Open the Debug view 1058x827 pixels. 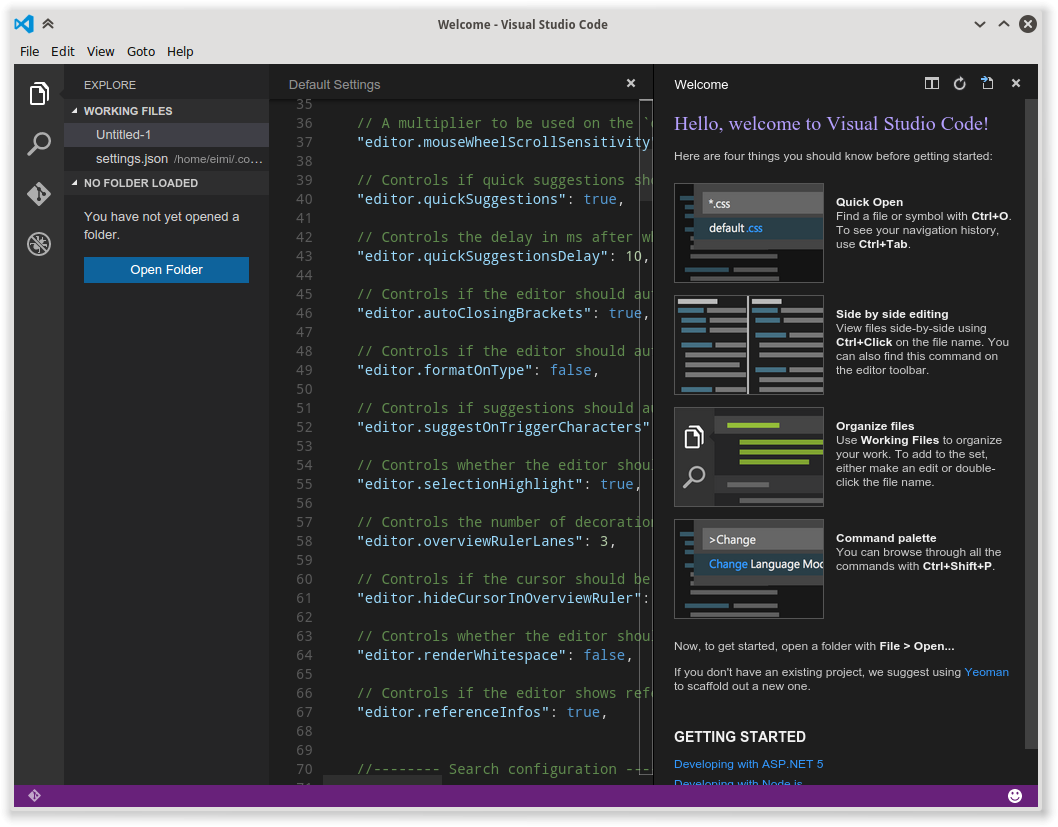tap(38, 244)
